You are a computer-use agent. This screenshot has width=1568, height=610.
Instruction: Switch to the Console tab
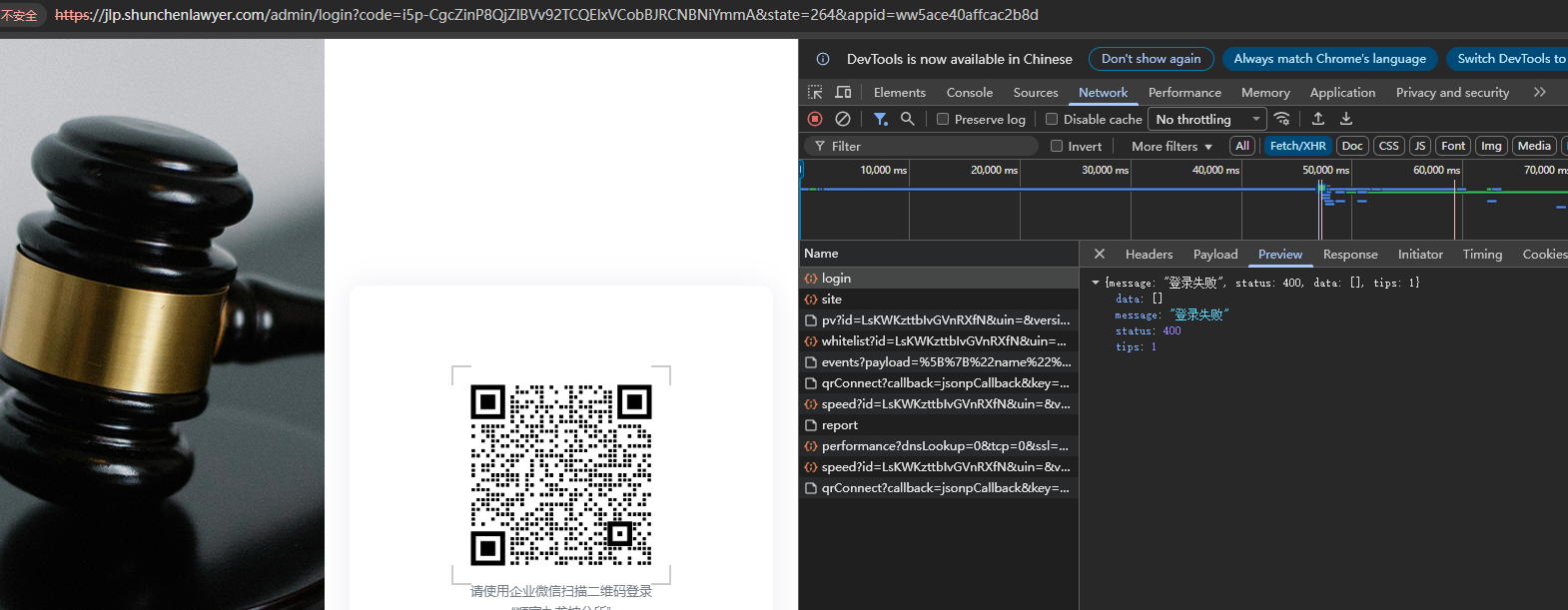(x=969, y=92)
